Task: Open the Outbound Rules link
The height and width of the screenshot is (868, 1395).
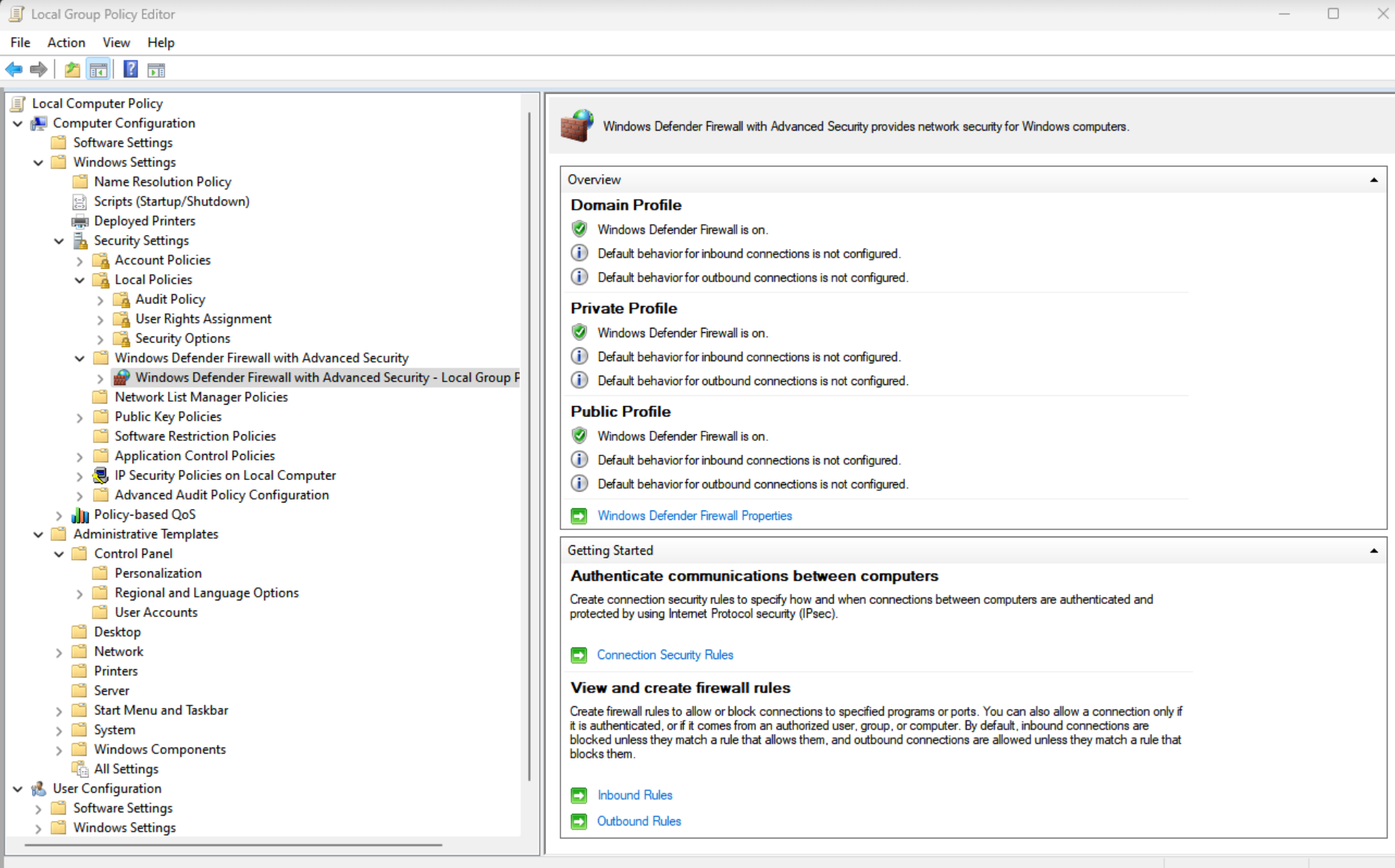Action: tap(639, 821)
